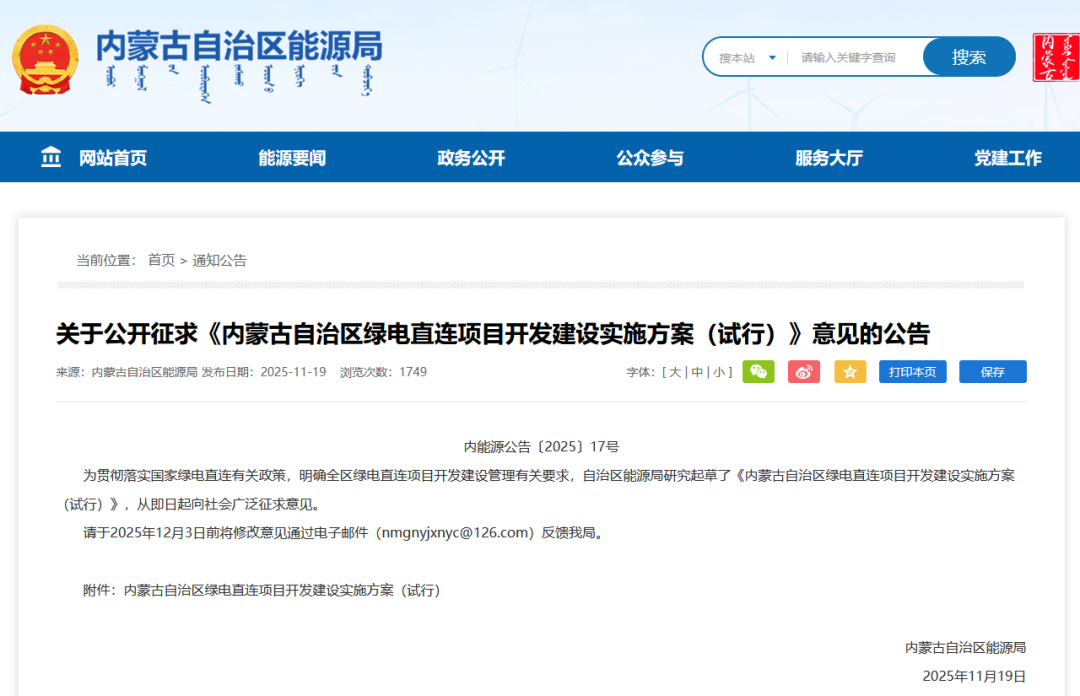Share article via Weibo icon

point(804,372)
